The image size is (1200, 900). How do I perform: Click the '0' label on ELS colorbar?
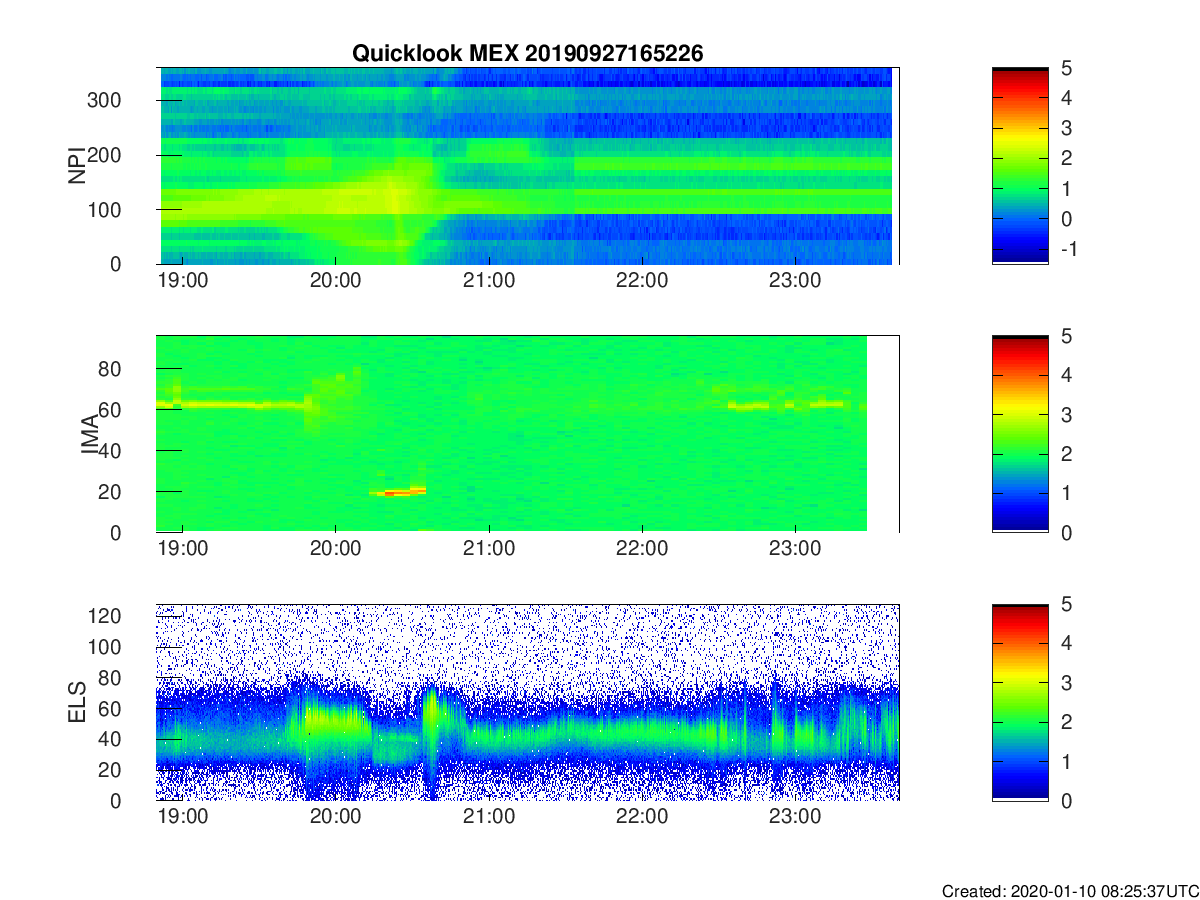click(1066, 800)
